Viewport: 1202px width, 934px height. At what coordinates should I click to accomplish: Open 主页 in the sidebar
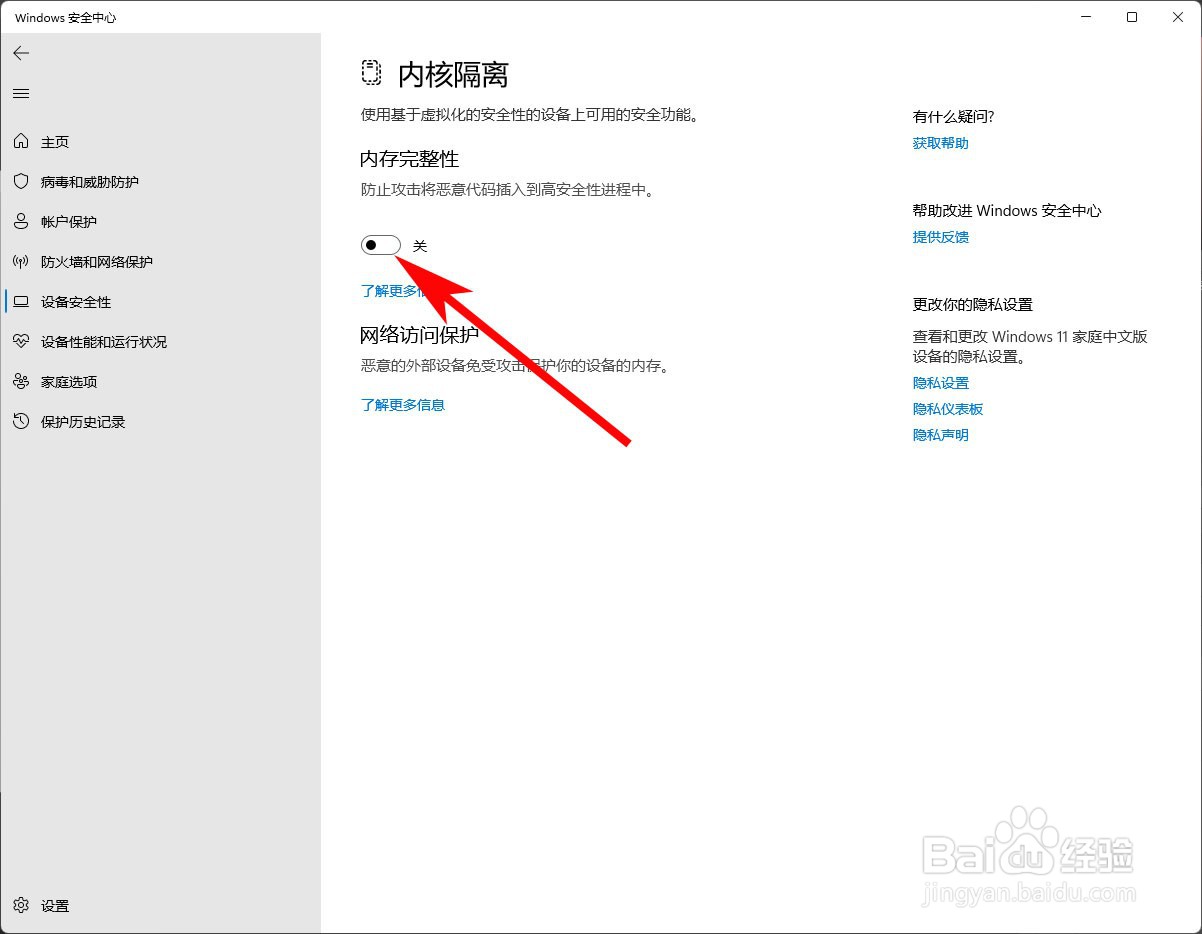55,142
